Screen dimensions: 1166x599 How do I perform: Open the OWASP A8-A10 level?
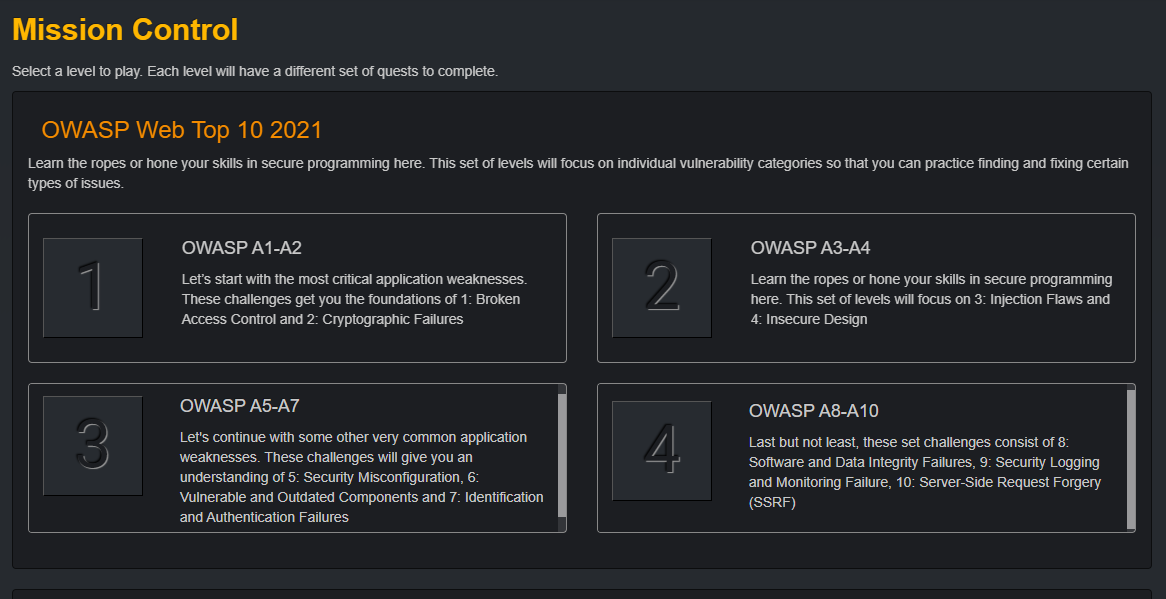coord(866,457)
